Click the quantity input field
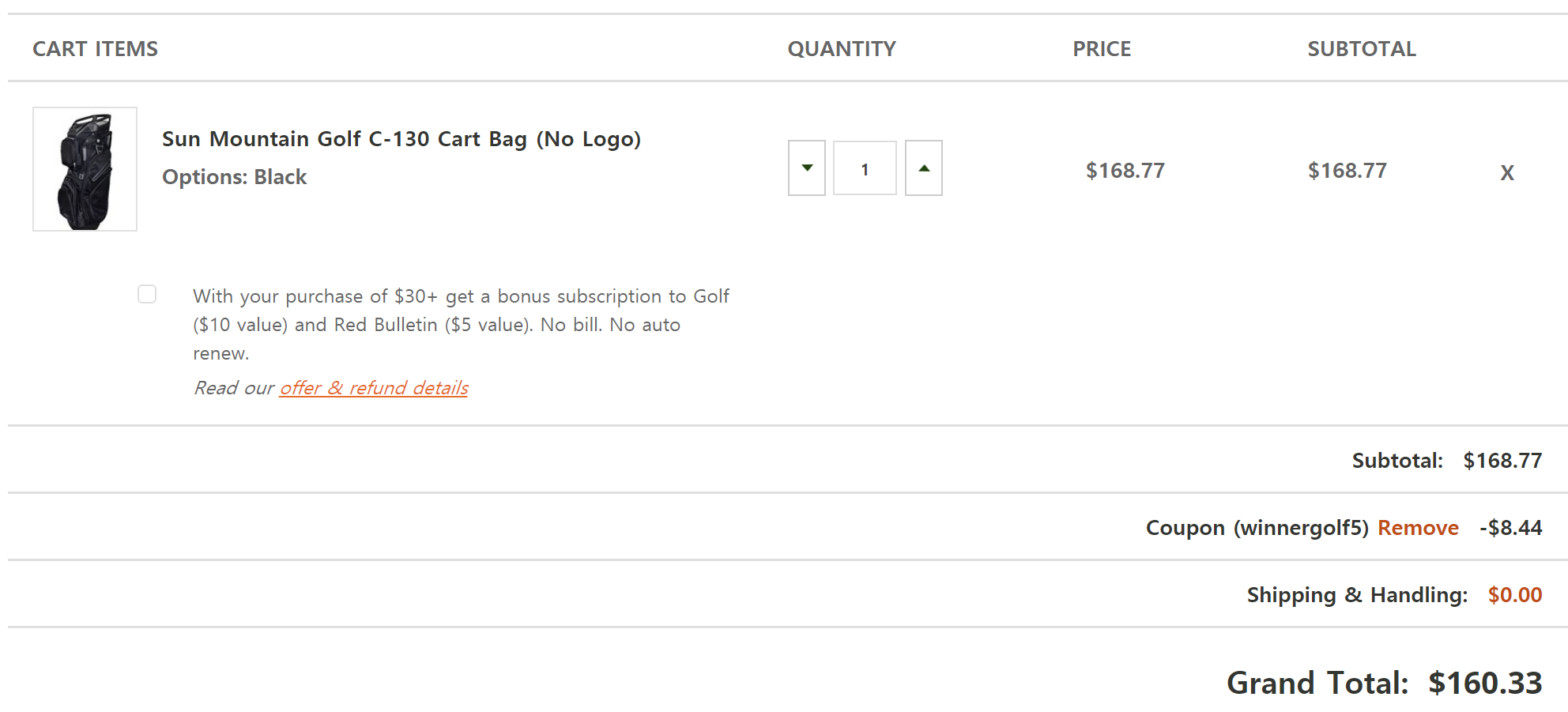The width and height of the screenshot is (1568, 712). click(865, 168)
